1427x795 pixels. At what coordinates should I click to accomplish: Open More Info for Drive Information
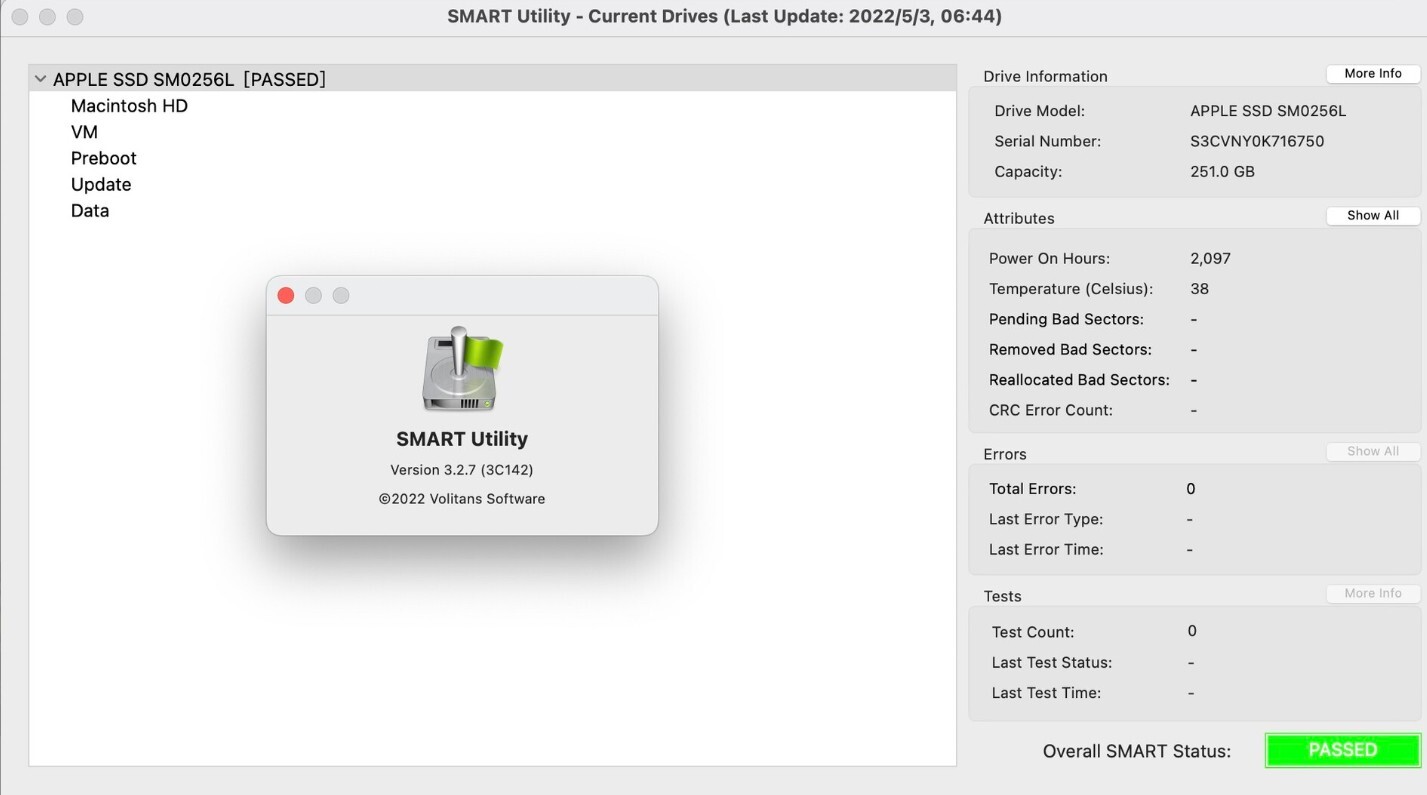1373,74
